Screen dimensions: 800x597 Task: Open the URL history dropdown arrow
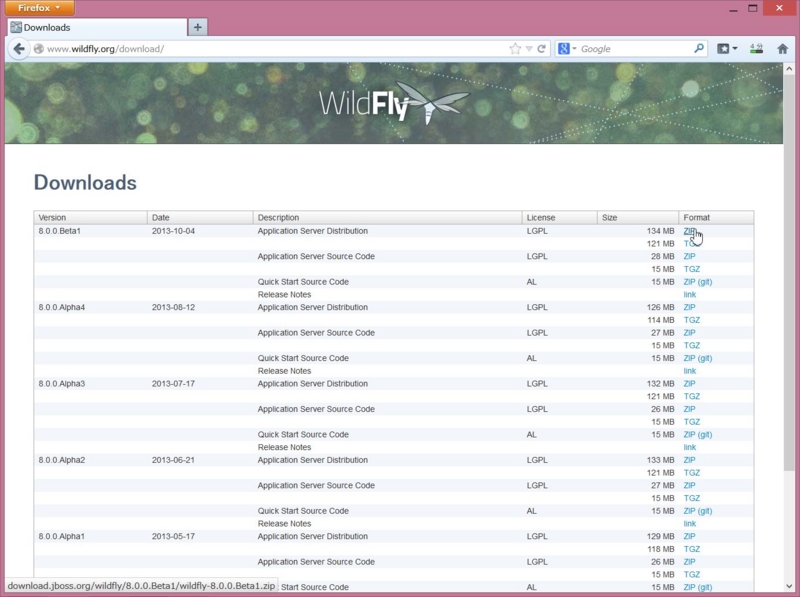[529, 49]
